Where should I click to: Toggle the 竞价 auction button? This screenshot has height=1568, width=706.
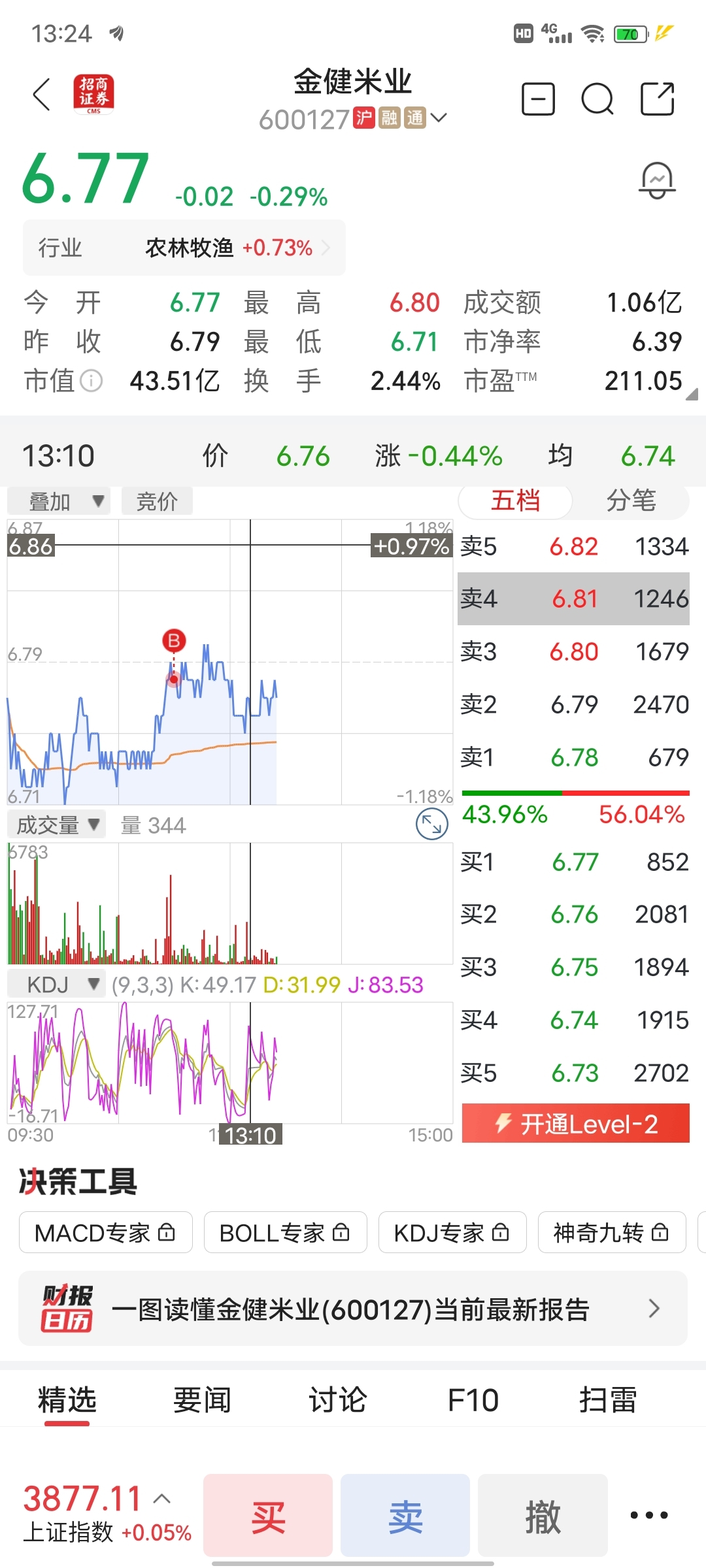[x=157, y=501]
